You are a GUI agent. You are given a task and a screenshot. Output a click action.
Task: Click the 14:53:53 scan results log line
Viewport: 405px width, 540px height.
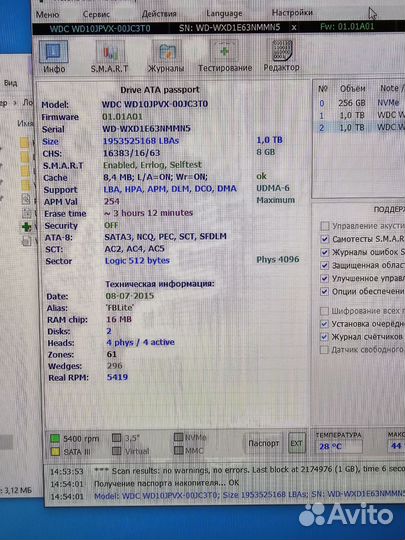point(227,470)
